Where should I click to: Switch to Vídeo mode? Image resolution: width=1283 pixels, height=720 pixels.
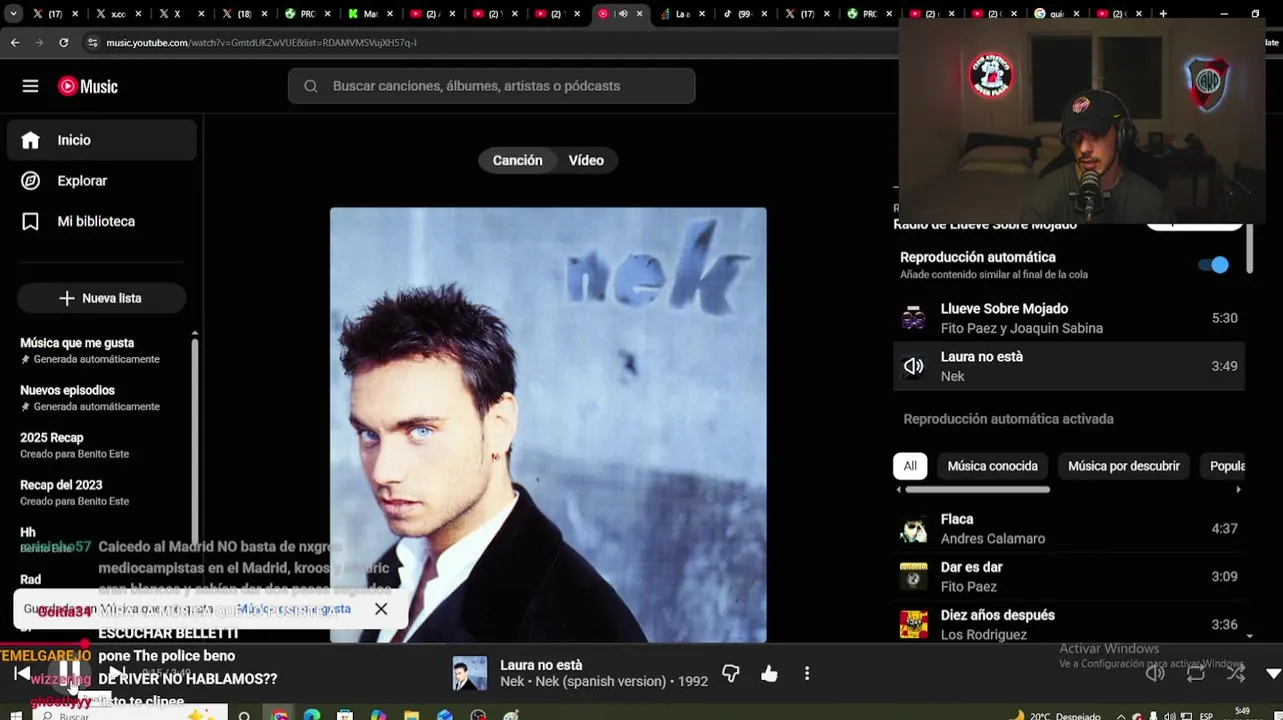586,160
